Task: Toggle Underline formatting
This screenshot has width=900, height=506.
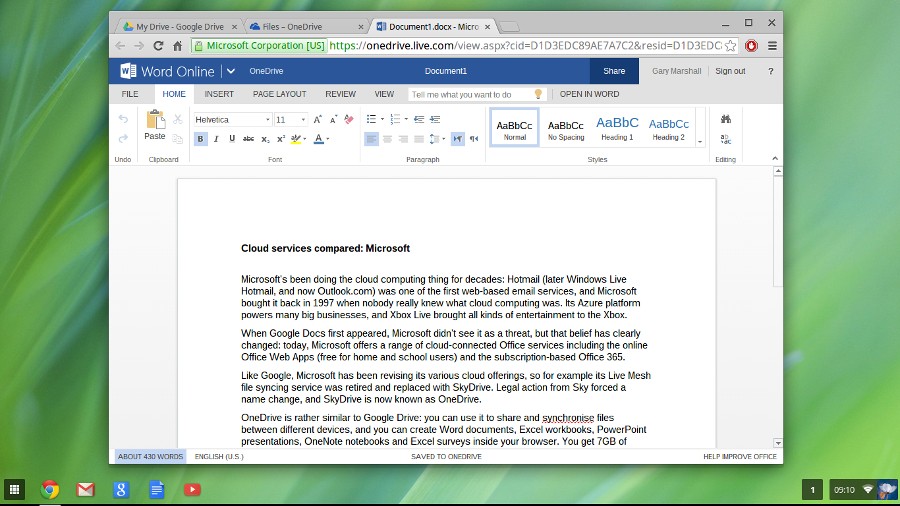Action: click(232, 139)
